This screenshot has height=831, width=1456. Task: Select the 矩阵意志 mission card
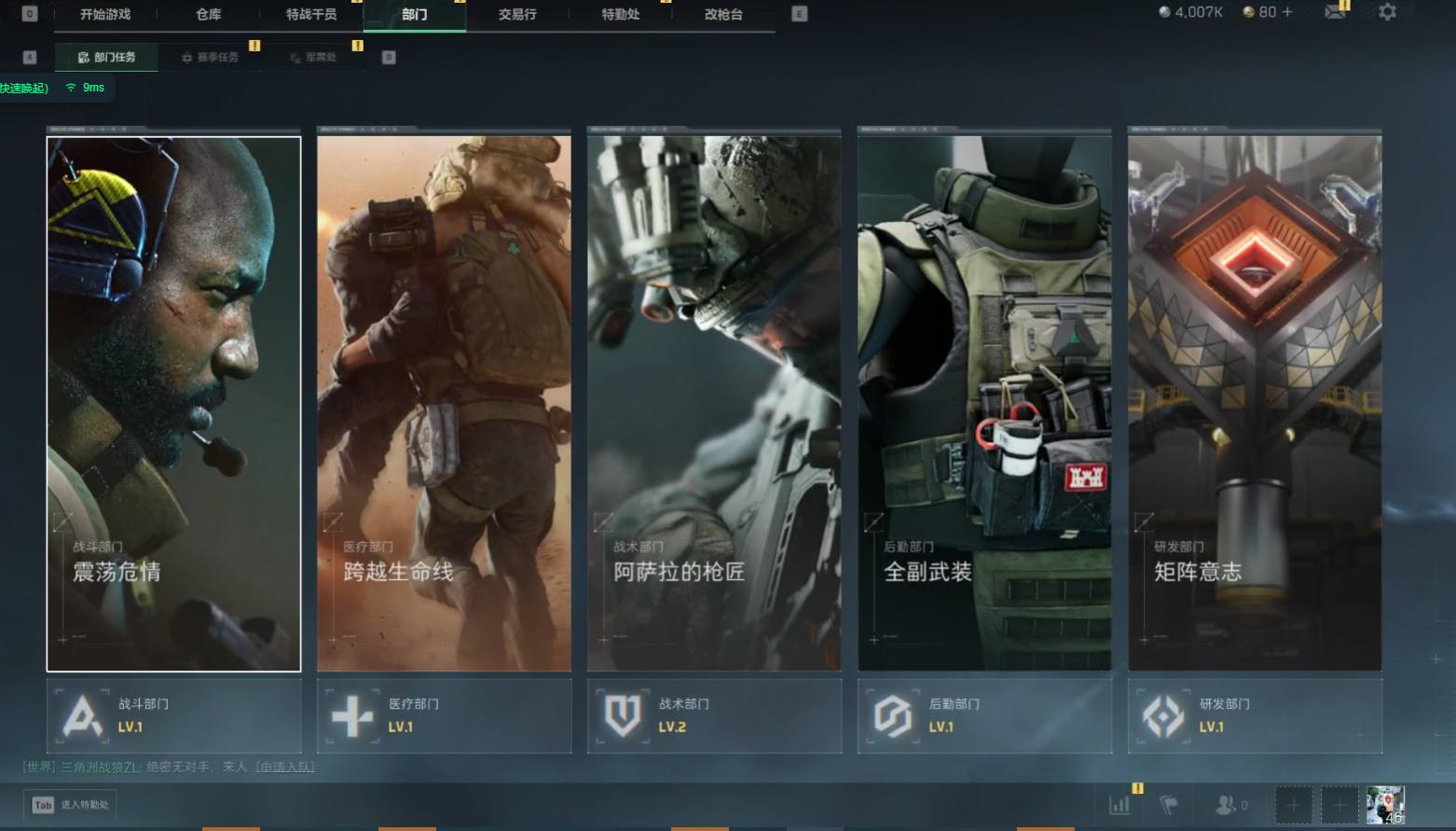[1256, 404]
